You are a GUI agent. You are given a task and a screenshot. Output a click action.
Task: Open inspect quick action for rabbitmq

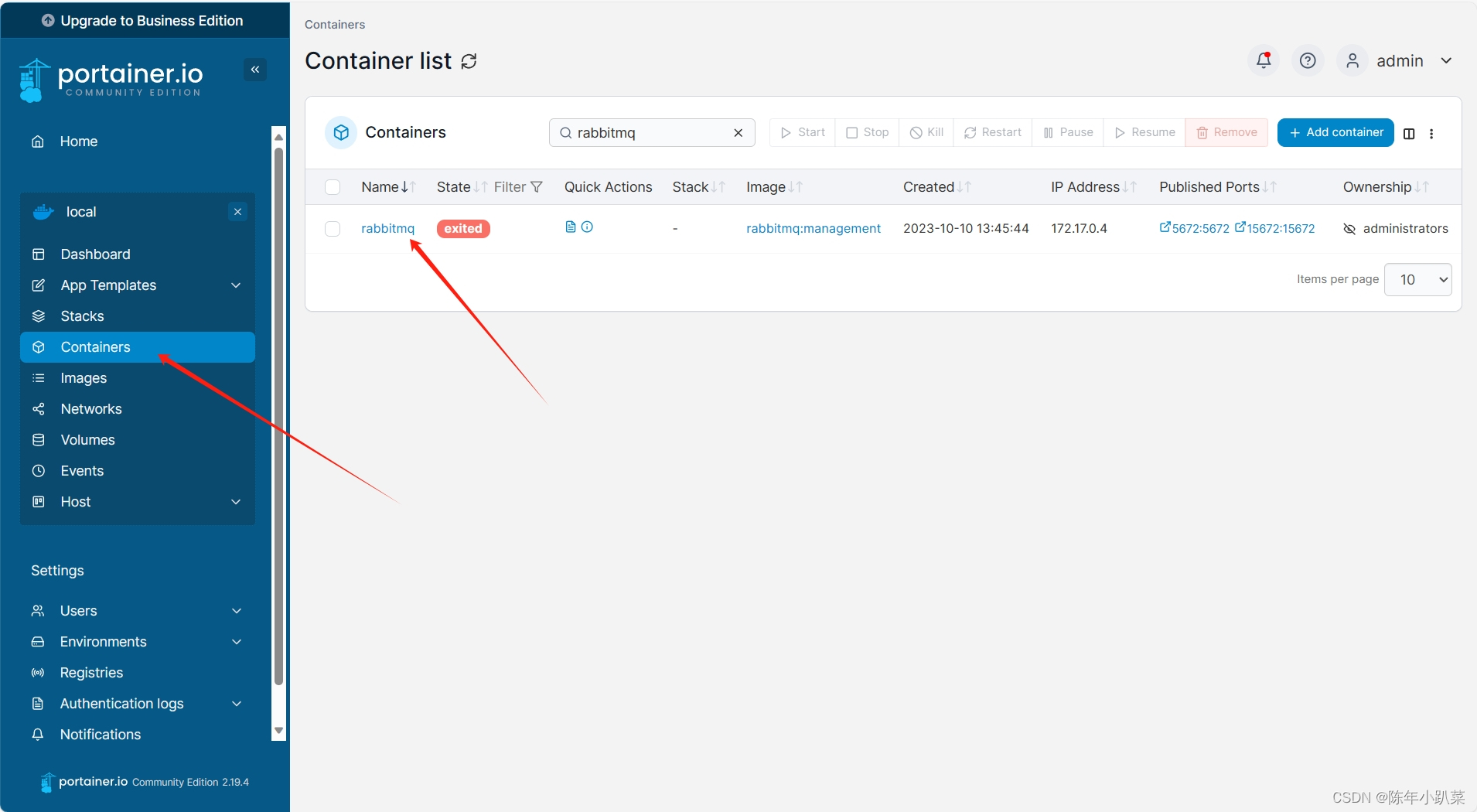pos(587,227)
